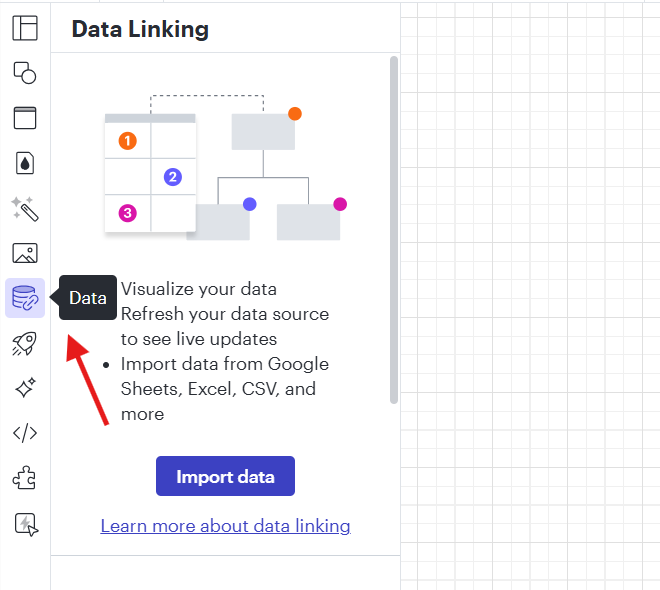Open the rocket quick-actions icon
The height and width of the screenshot is (590, 660).
point(25,343)
